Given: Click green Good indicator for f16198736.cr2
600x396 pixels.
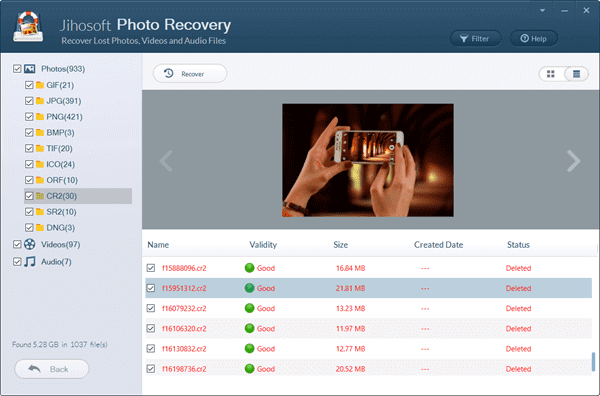Looking at the screenshot, I should click(x=249, y=369).
